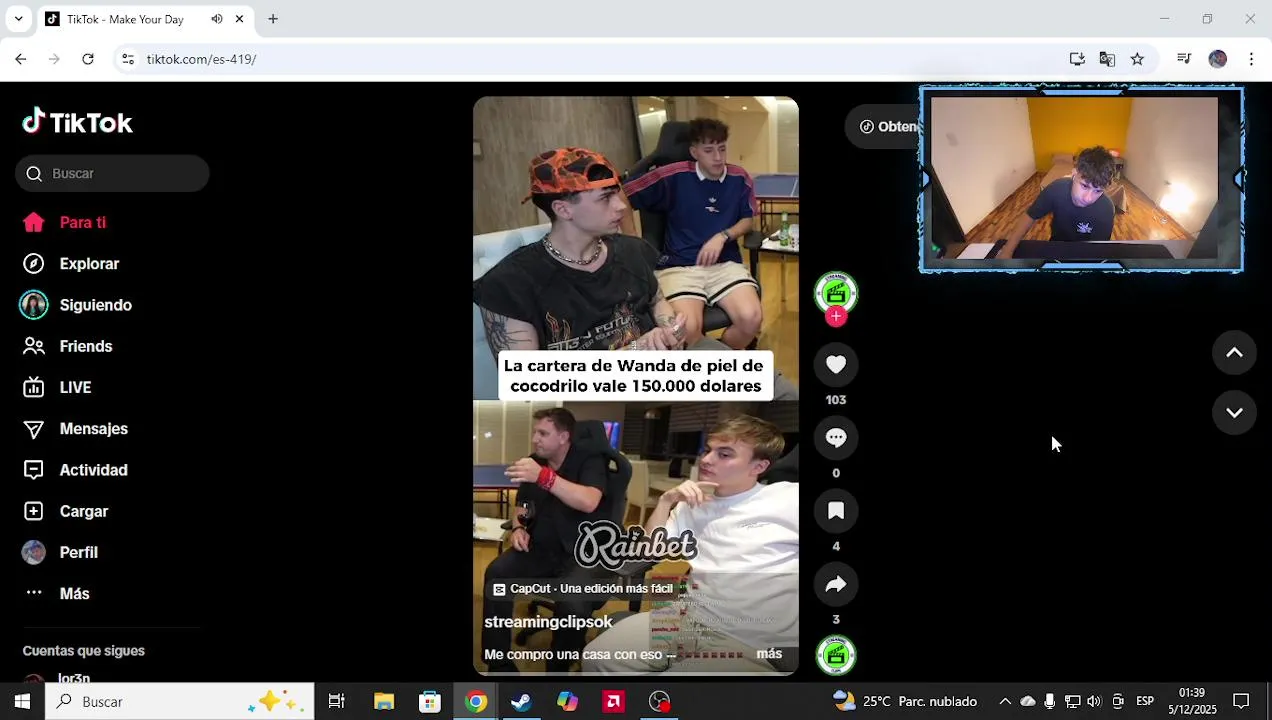This screenshot has width=1272, height=720.
Task: Open File Explorer from taskbar
Action: click(x=384, y=701)
